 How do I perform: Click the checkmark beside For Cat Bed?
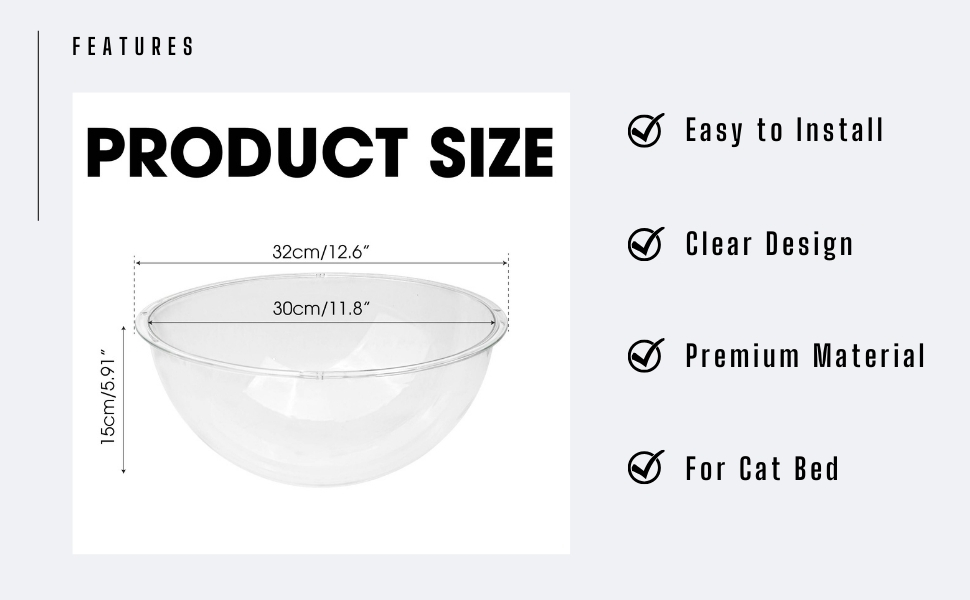(x=646, y=467)
